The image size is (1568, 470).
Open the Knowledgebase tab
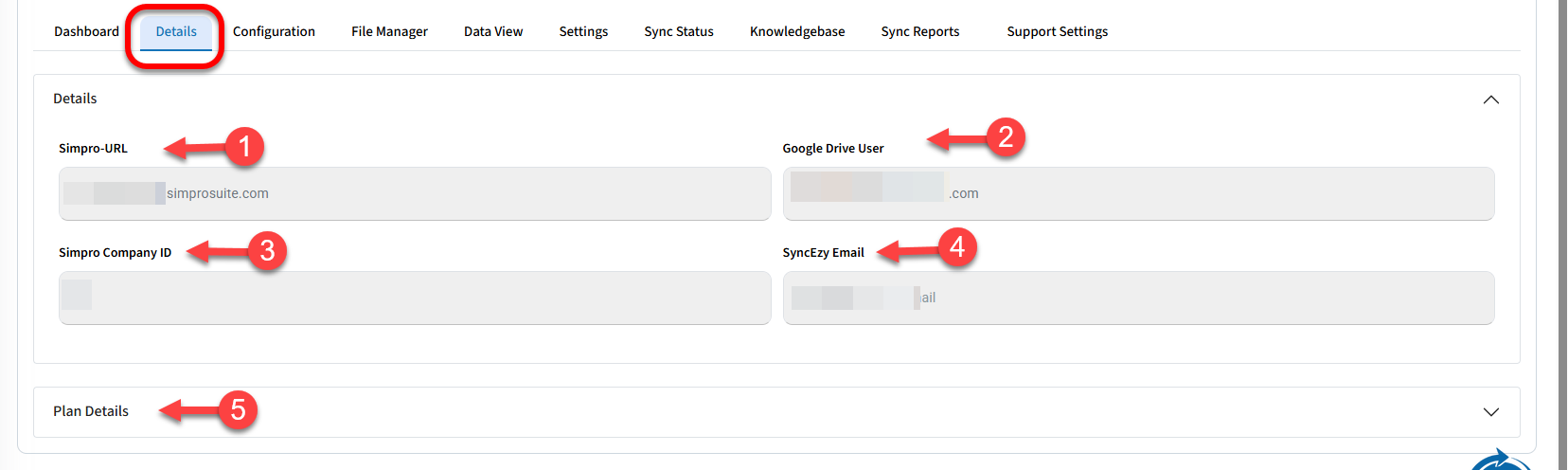point(796,31)
